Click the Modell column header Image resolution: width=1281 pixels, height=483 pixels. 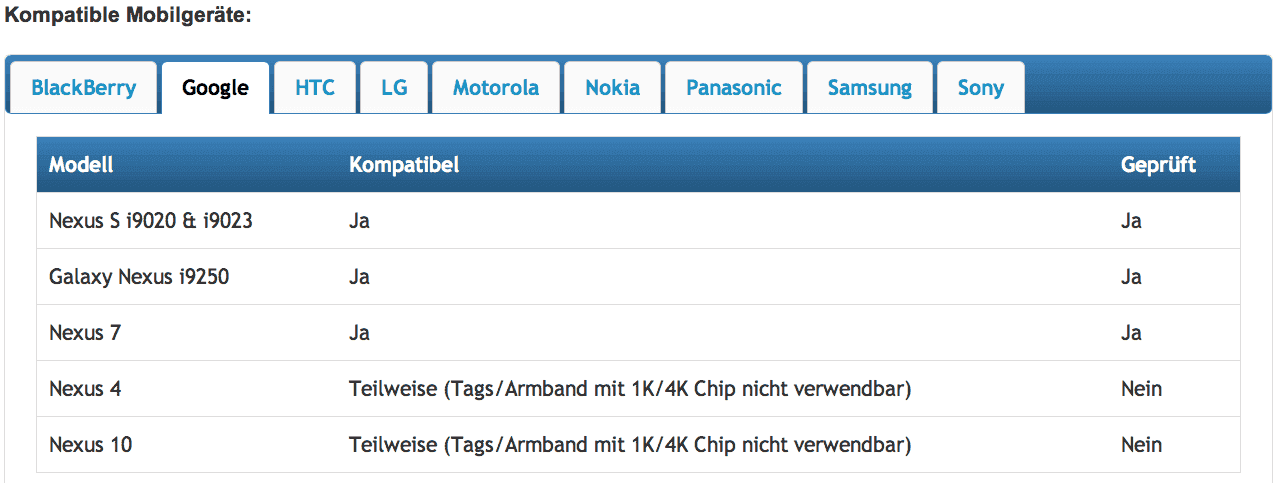[81, 165]
